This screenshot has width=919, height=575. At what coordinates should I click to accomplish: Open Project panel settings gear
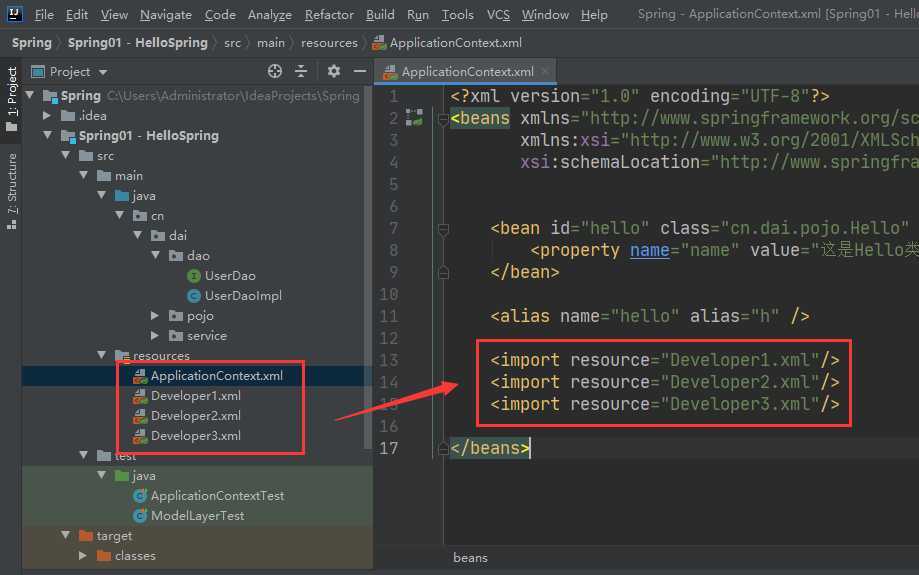(x=333, y=72)
